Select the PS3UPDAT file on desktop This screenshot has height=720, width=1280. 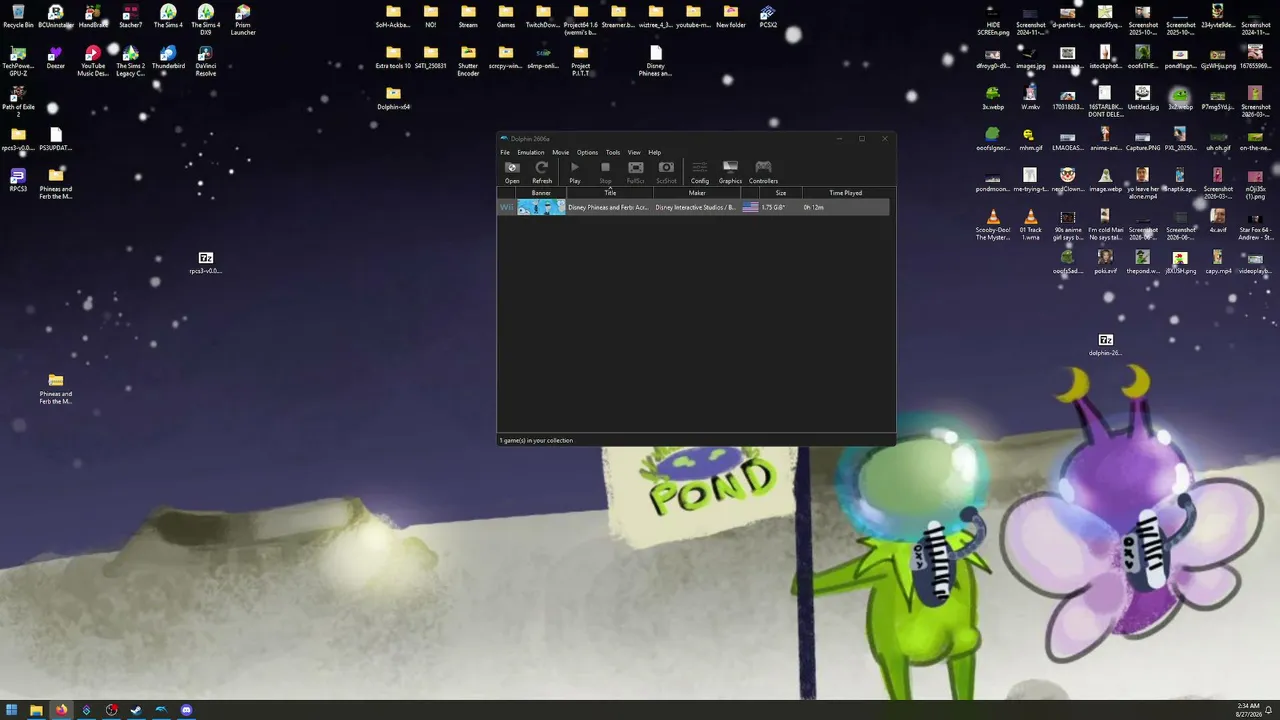click(x=55, y=139)
